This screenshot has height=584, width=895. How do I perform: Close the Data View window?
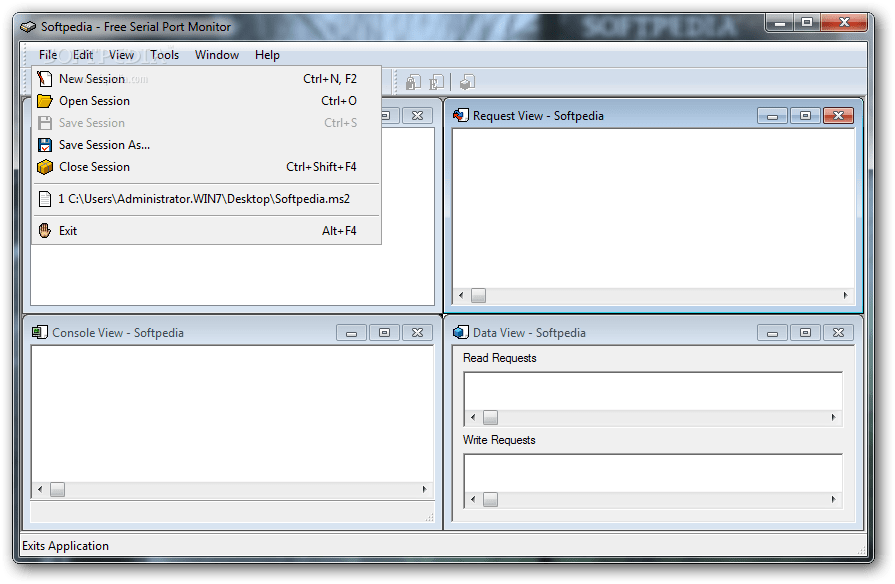(838, 333)
